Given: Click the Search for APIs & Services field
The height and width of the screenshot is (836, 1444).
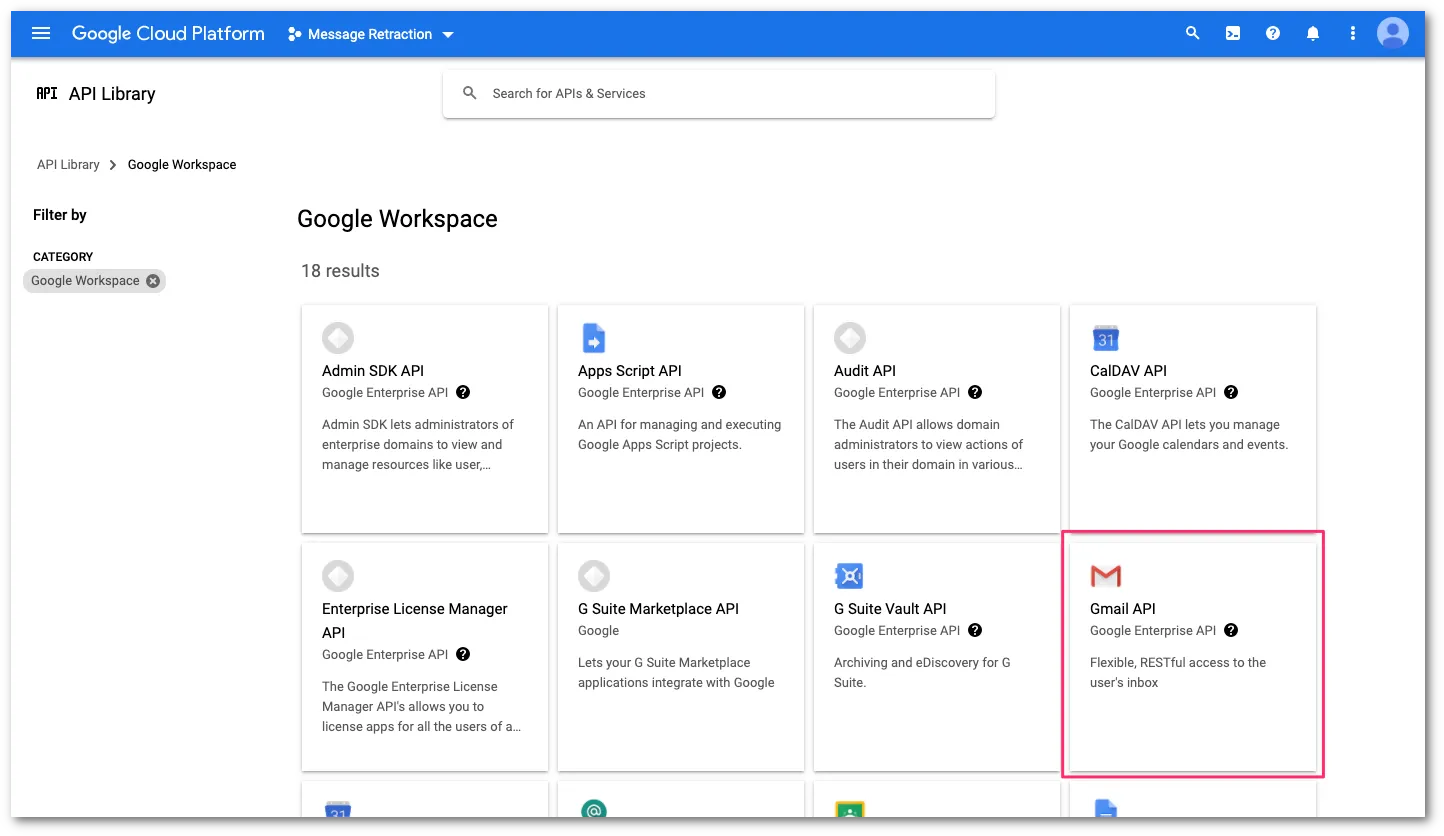Looking at the screenshot, I should pyautogui.click(x=718, y=93).
